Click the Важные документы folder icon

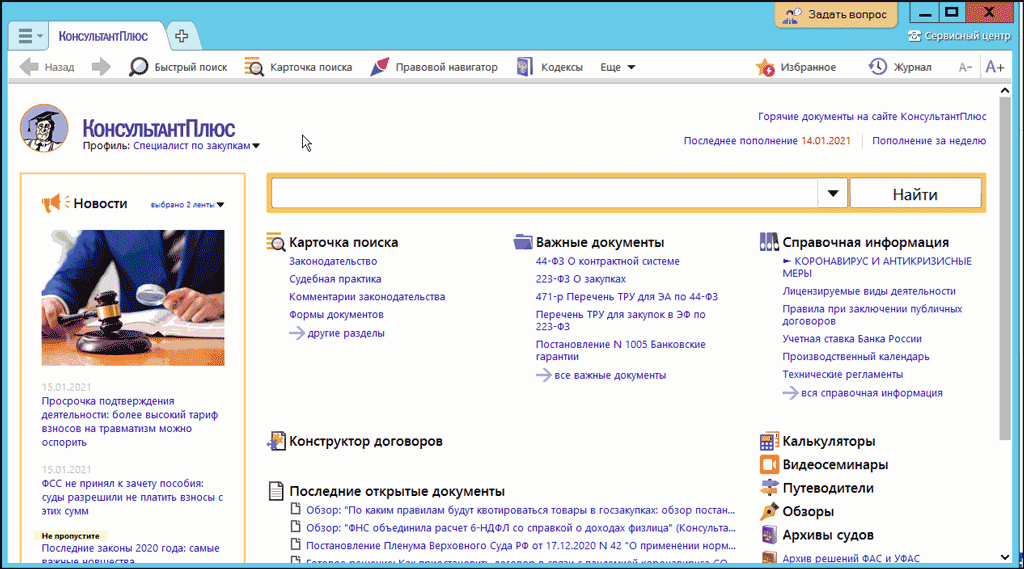523,242
